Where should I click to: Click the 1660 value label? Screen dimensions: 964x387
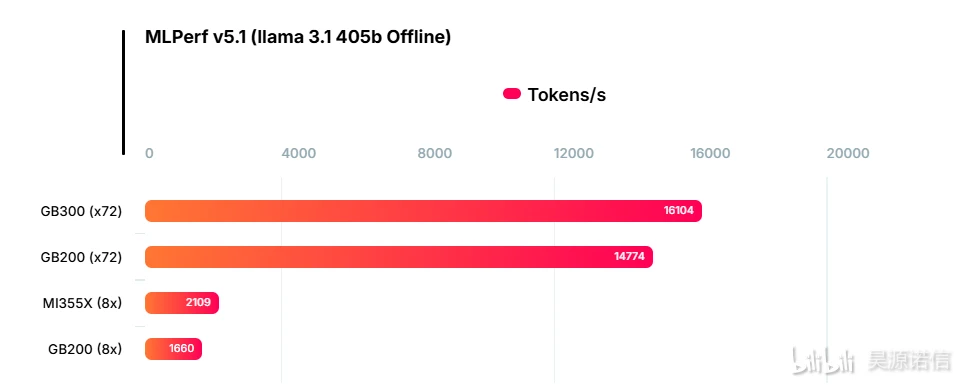[181, 349]
